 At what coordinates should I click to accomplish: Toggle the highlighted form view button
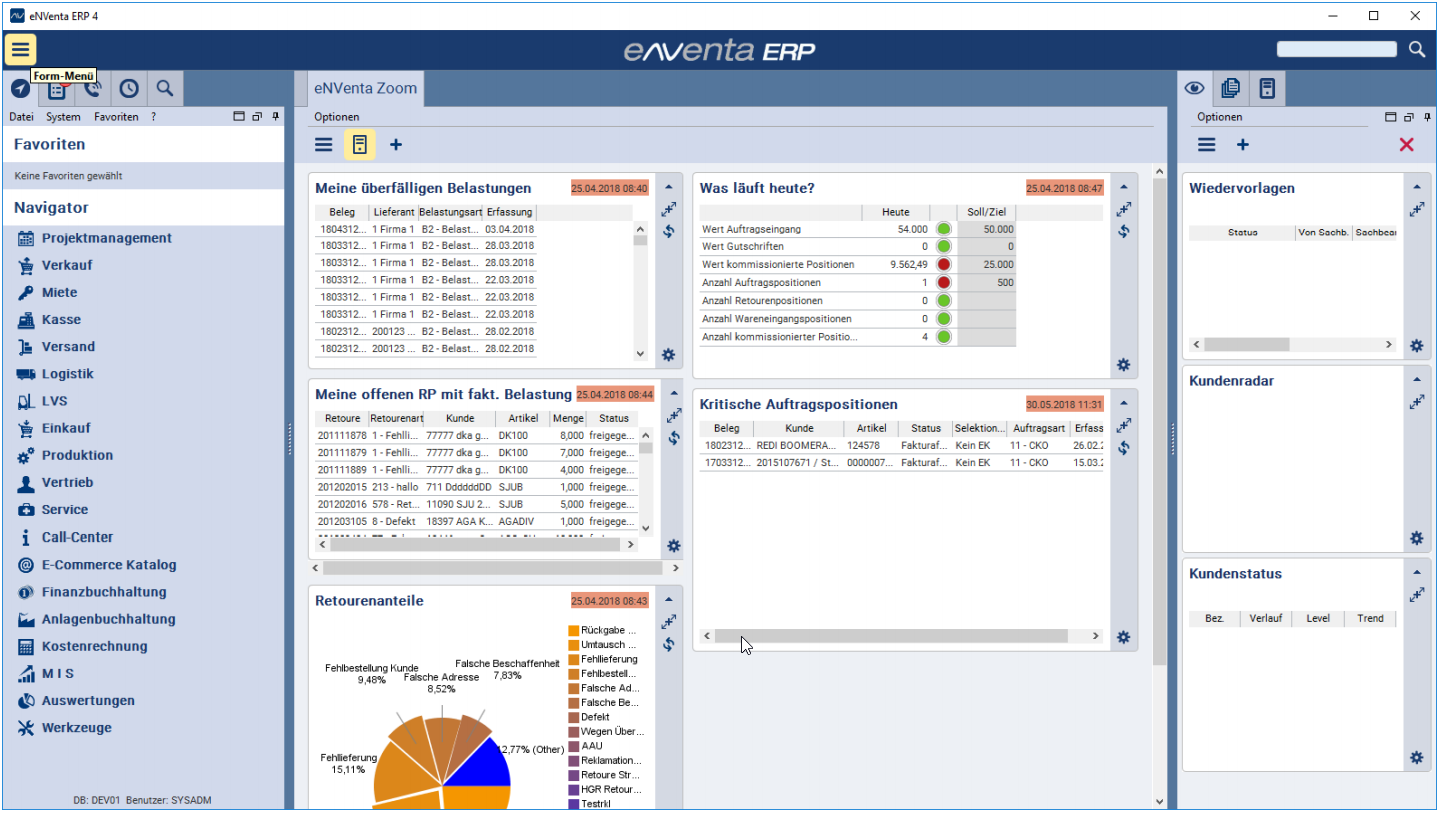[x=360, y=145]
